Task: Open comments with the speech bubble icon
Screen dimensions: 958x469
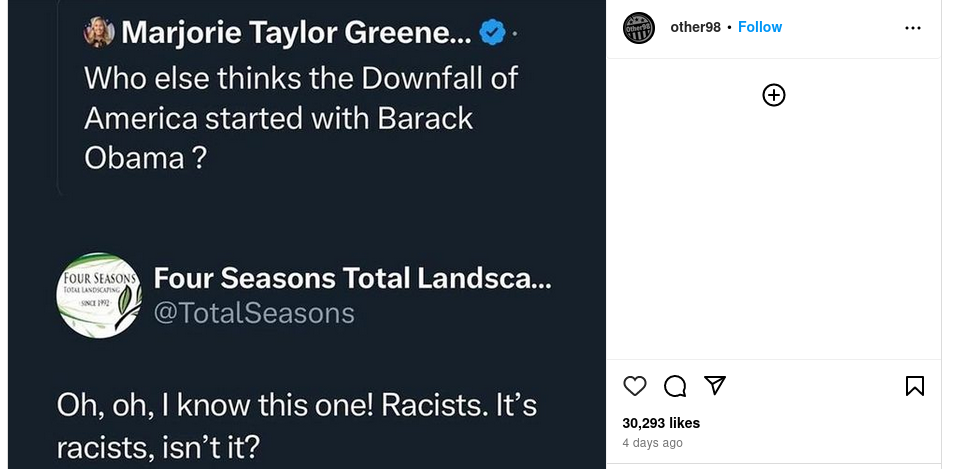Action: click(675, 386)
